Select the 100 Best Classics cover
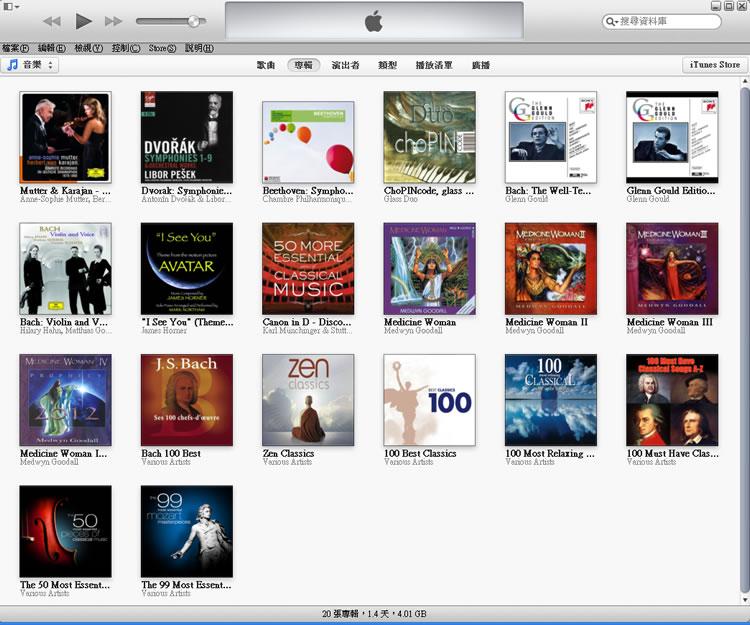The image size is (750, 625). pos(430,400)
